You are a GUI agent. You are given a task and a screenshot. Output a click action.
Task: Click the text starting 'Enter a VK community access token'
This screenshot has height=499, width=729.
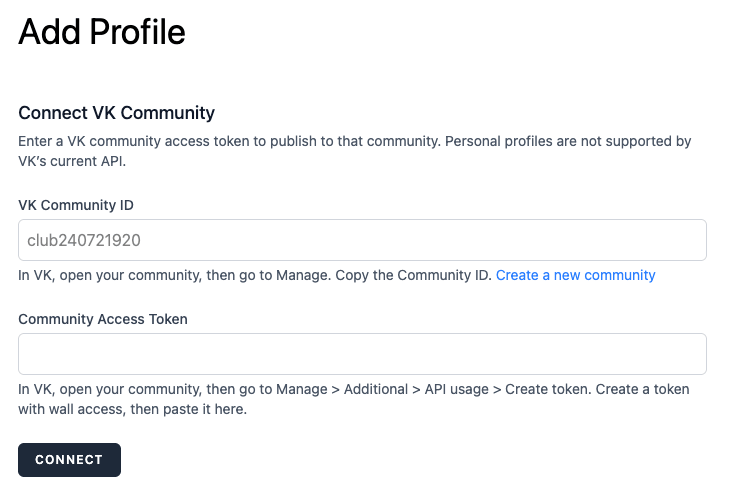click(355, 151)
